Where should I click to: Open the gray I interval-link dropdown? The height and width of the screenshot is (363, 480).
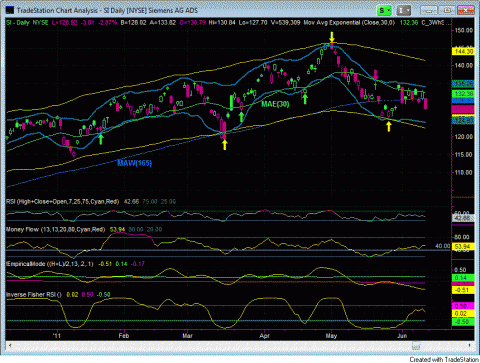coord(404,11)
